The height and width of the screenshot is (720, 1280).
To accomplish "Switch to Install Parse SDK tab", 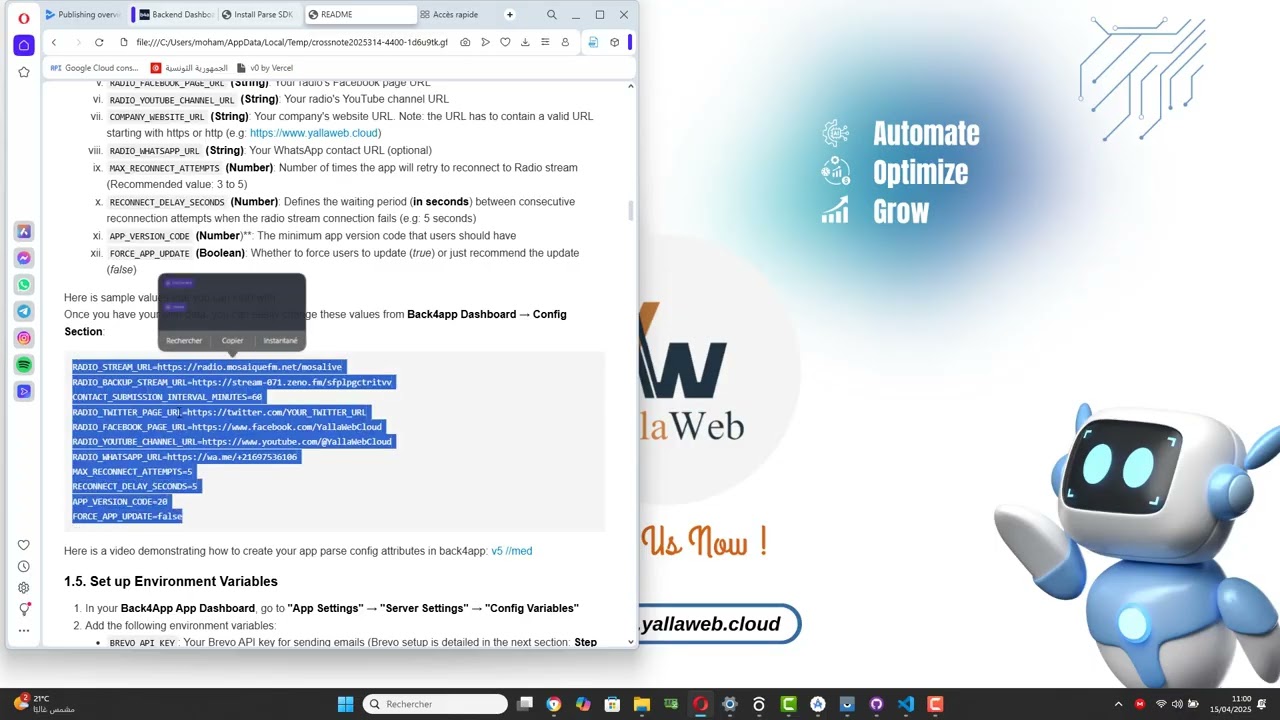I will pyautogui.click(x=260, y=15).
